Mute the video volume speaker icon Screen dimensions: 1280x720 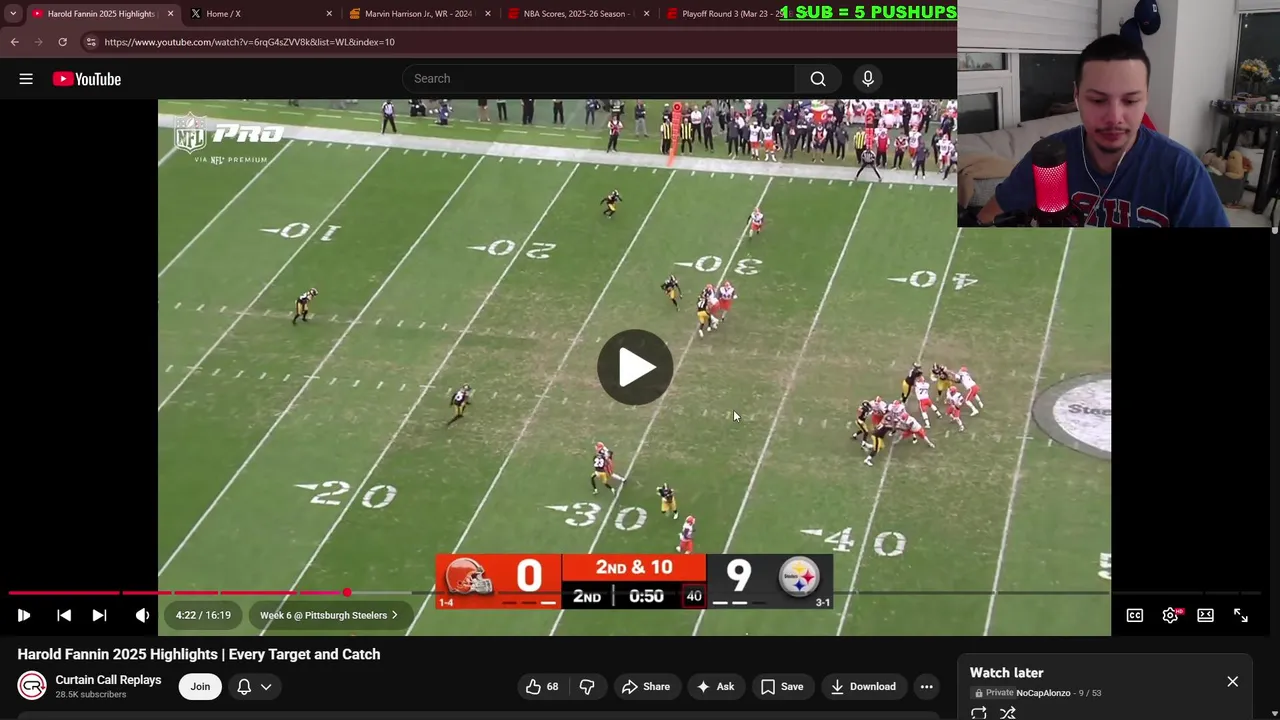coord(142,615)
